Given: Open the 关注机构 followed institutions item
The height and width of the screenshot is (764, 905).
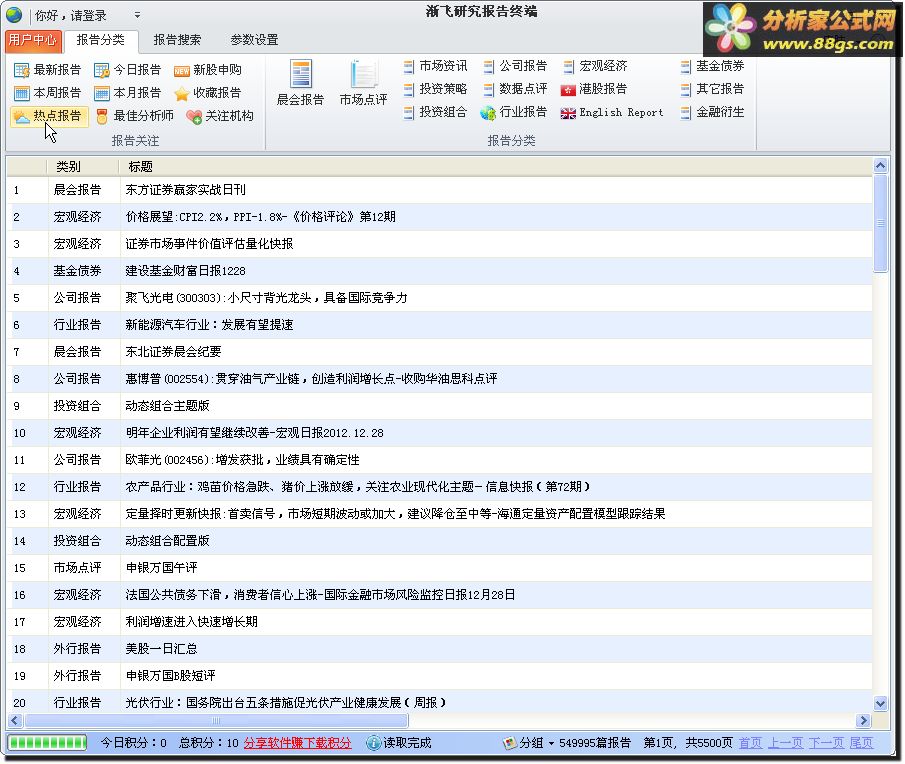Looking at the screenshot, I should [x=220, y=116].
